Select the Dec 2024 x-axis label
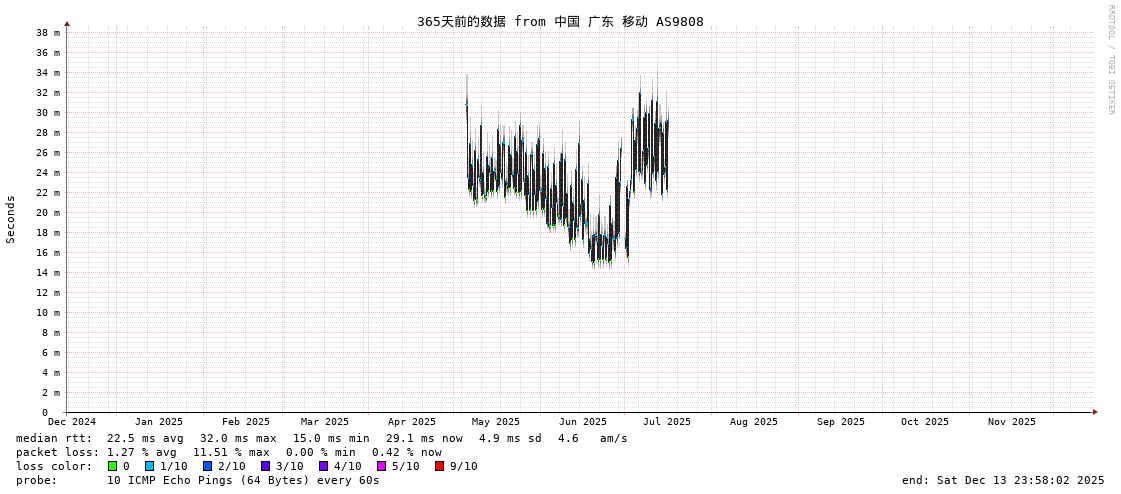The image size is (1121, 494). (72, 422)
